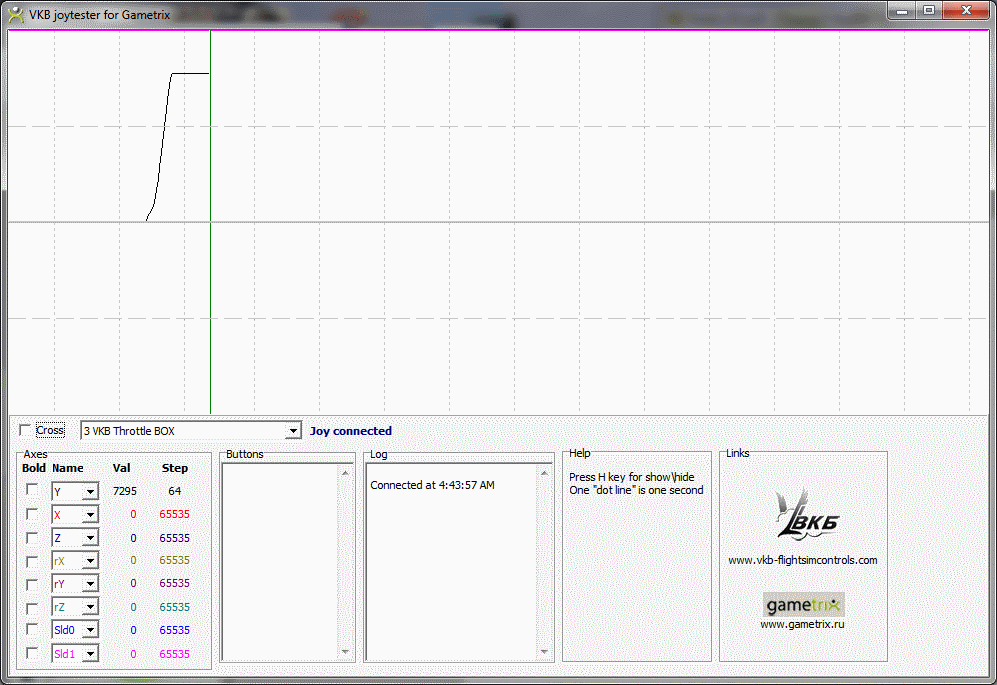This screenshot has height=685, width=997.
Task: Open the Sld1 axis name dropdown
Action: [90, 654]
